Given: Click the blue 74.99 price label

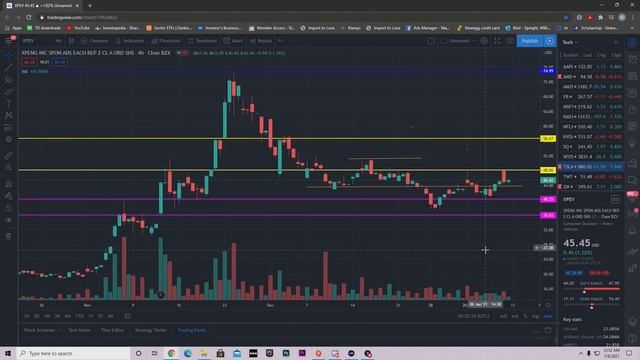Looking at the screenshot, I should click(x=548, y=71).
